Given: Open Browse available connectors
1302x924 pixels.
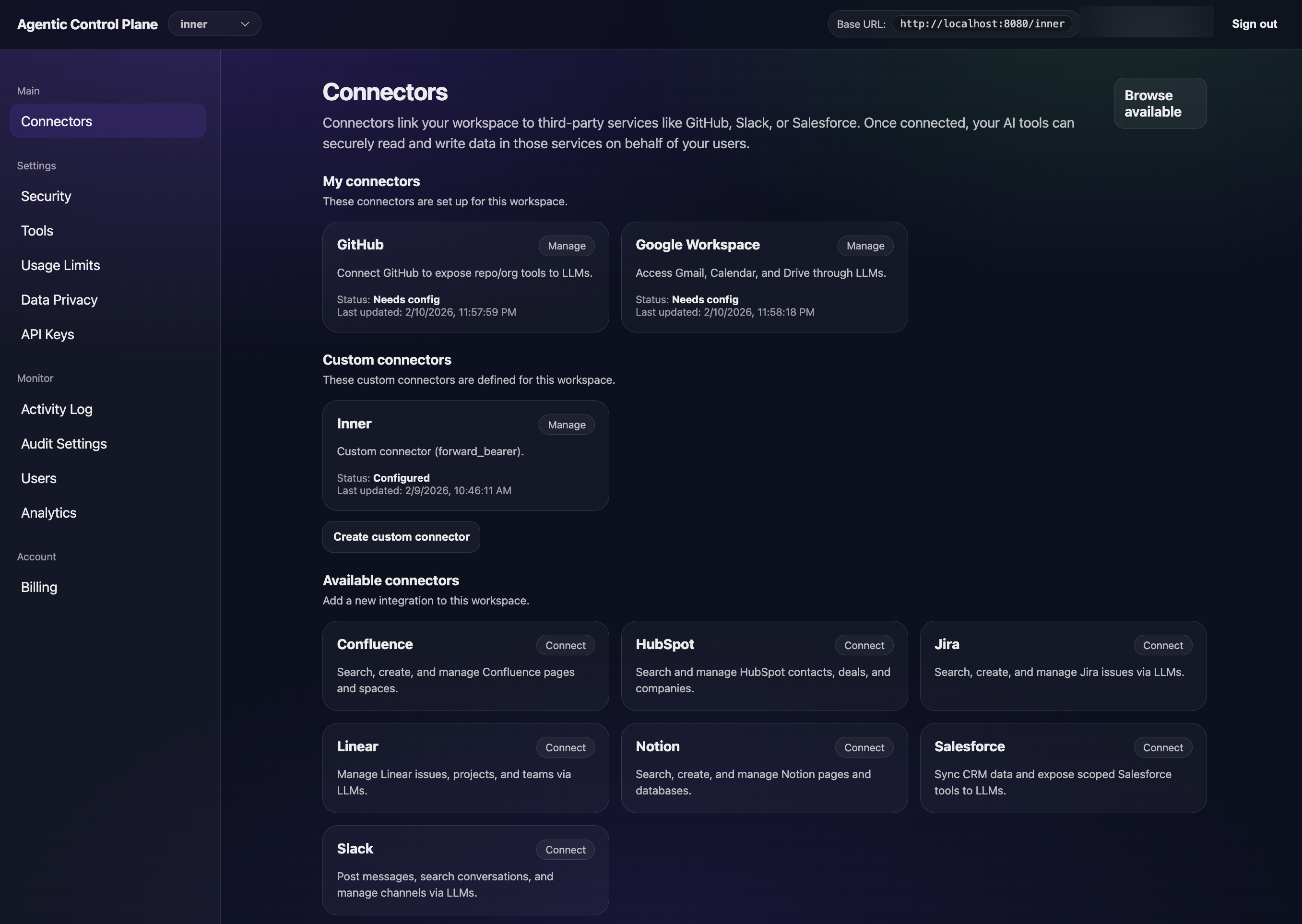Looking at the screenshot, I should click(x=1160, y=103).
